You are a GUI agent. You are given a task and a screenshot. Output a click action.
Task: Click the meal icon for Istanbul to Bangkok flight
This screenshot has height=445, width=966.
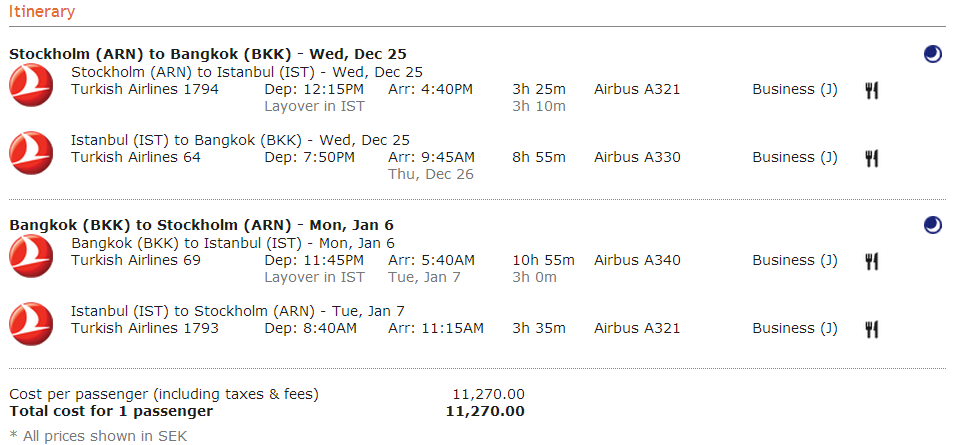[872, 158]
